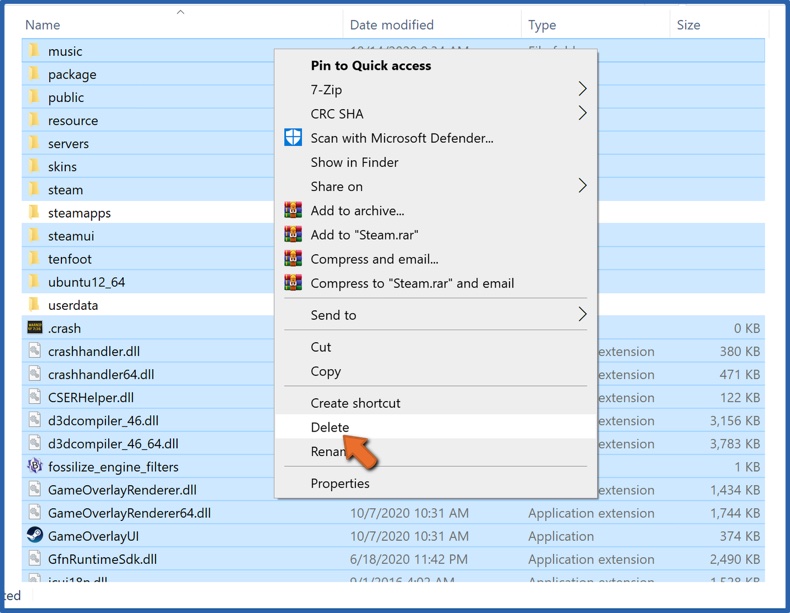Click the steam folder icon
This screenshot has height=613, width=790.
[34, 189]
